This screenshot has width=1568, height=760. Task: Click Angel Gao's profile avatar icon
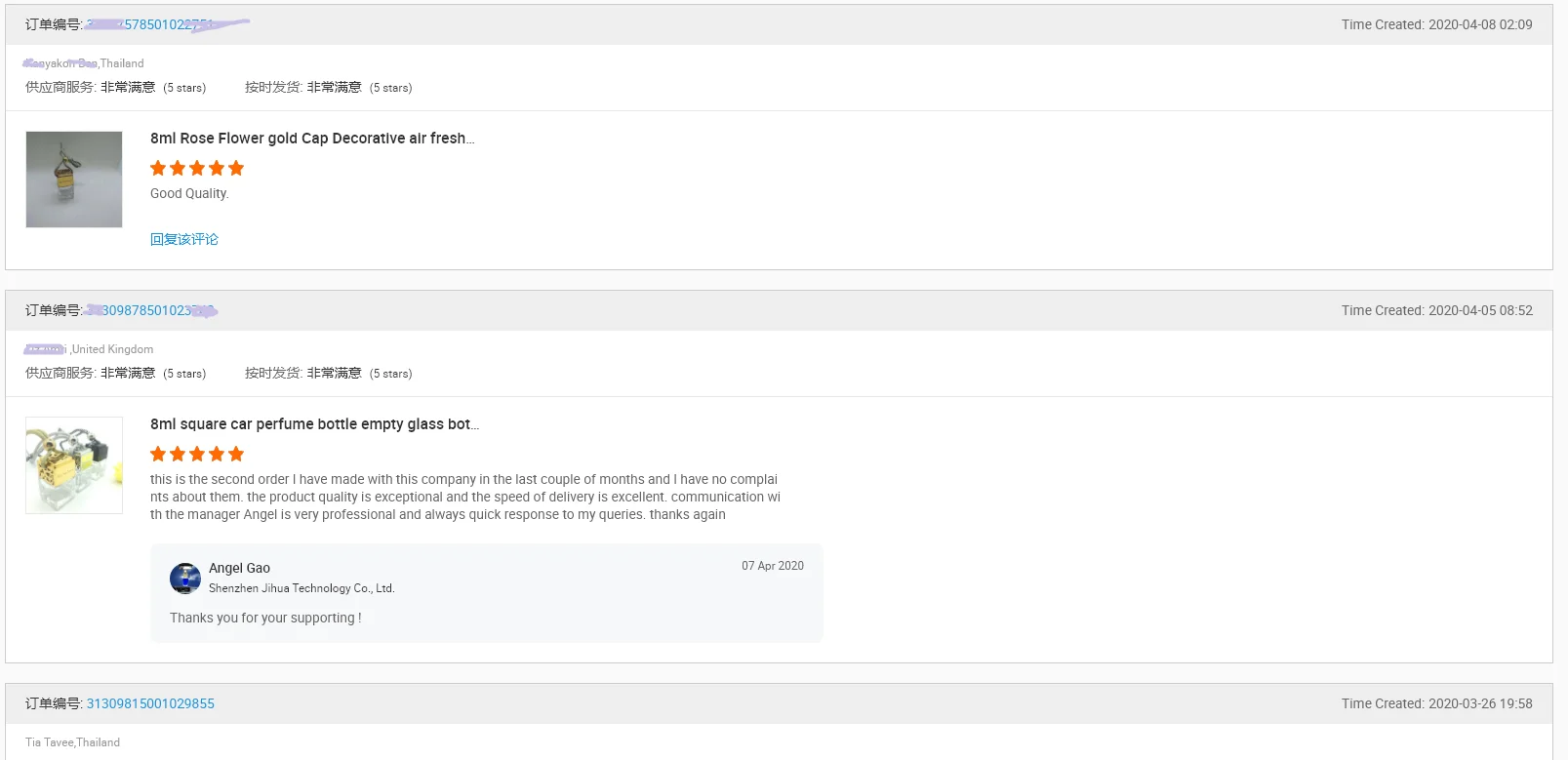[x=185, y=579]
